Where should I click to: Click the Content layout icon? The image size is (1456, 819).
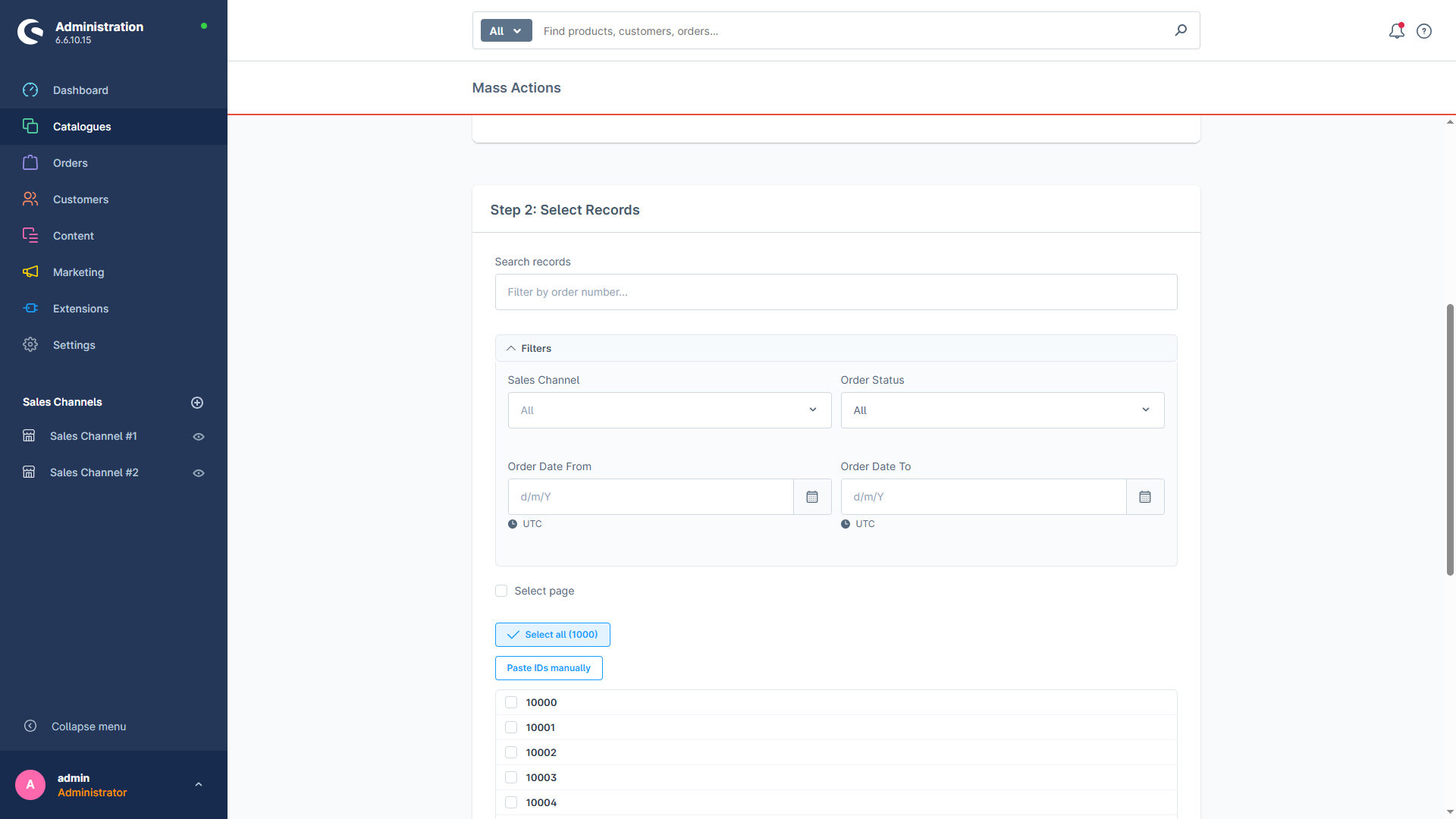(x=30, y=235)
